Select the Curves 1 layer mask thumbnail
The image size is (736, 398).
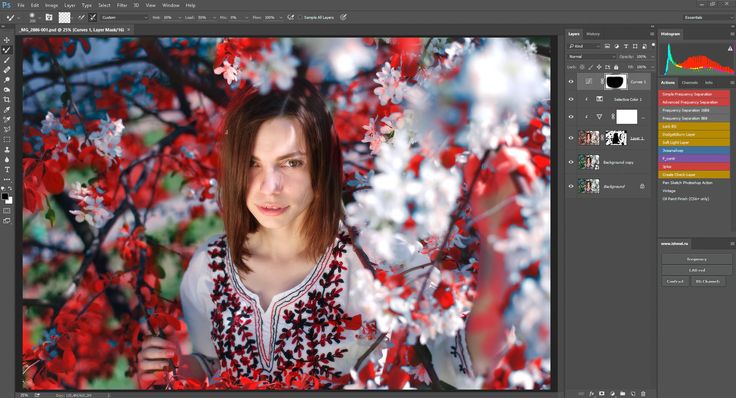[615, 82]
